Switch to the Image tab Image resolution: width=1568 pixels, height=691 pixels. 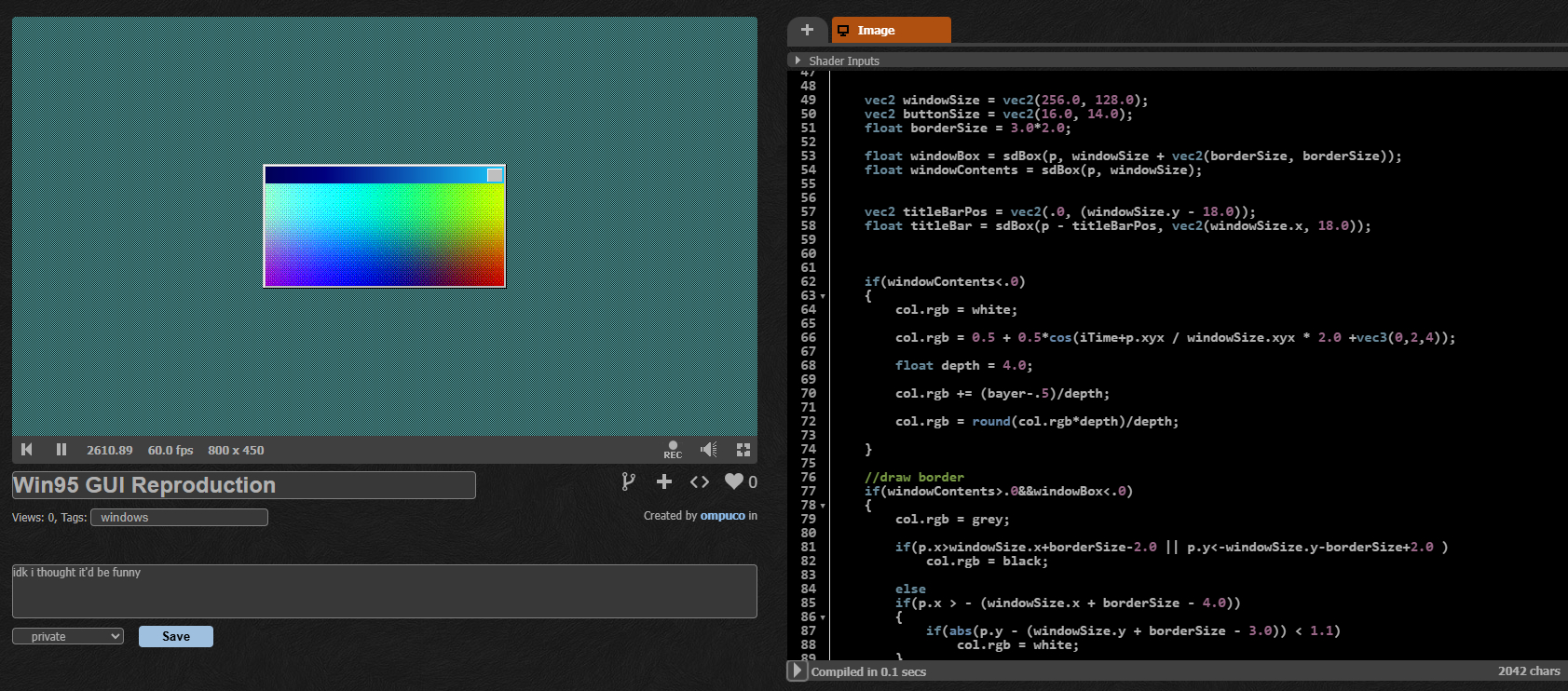tap(891, 30)
